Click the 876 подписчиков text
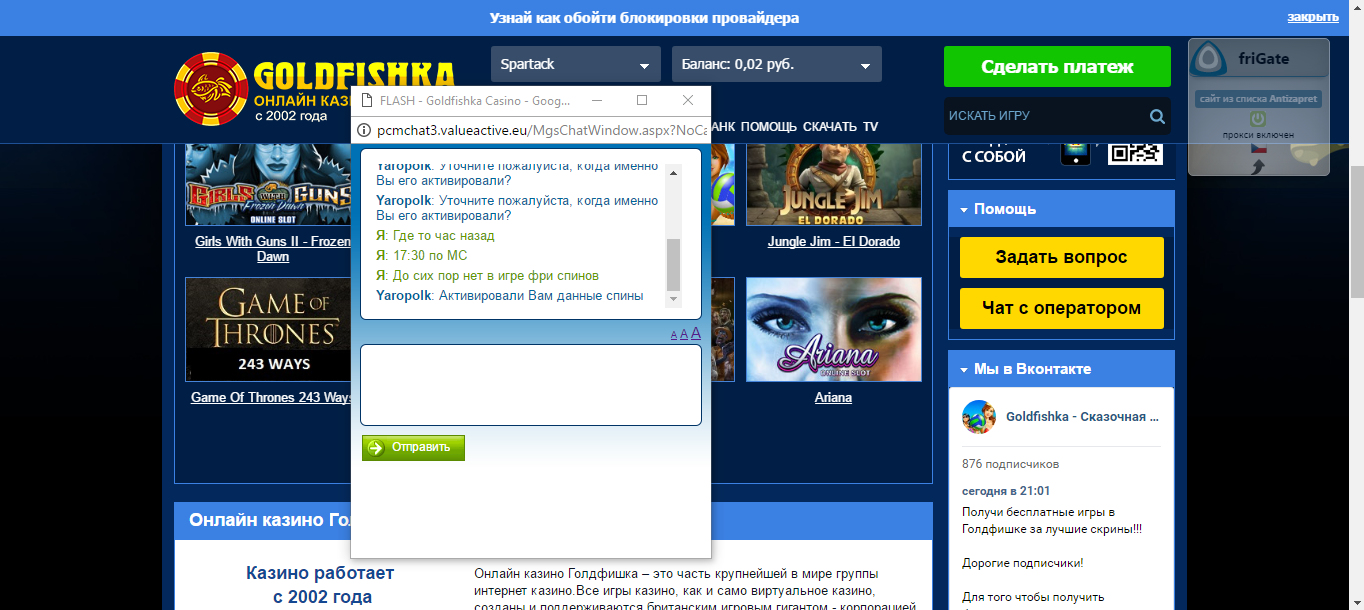1364x610 pixels. pyautogui.click(x=1010, y=464)
